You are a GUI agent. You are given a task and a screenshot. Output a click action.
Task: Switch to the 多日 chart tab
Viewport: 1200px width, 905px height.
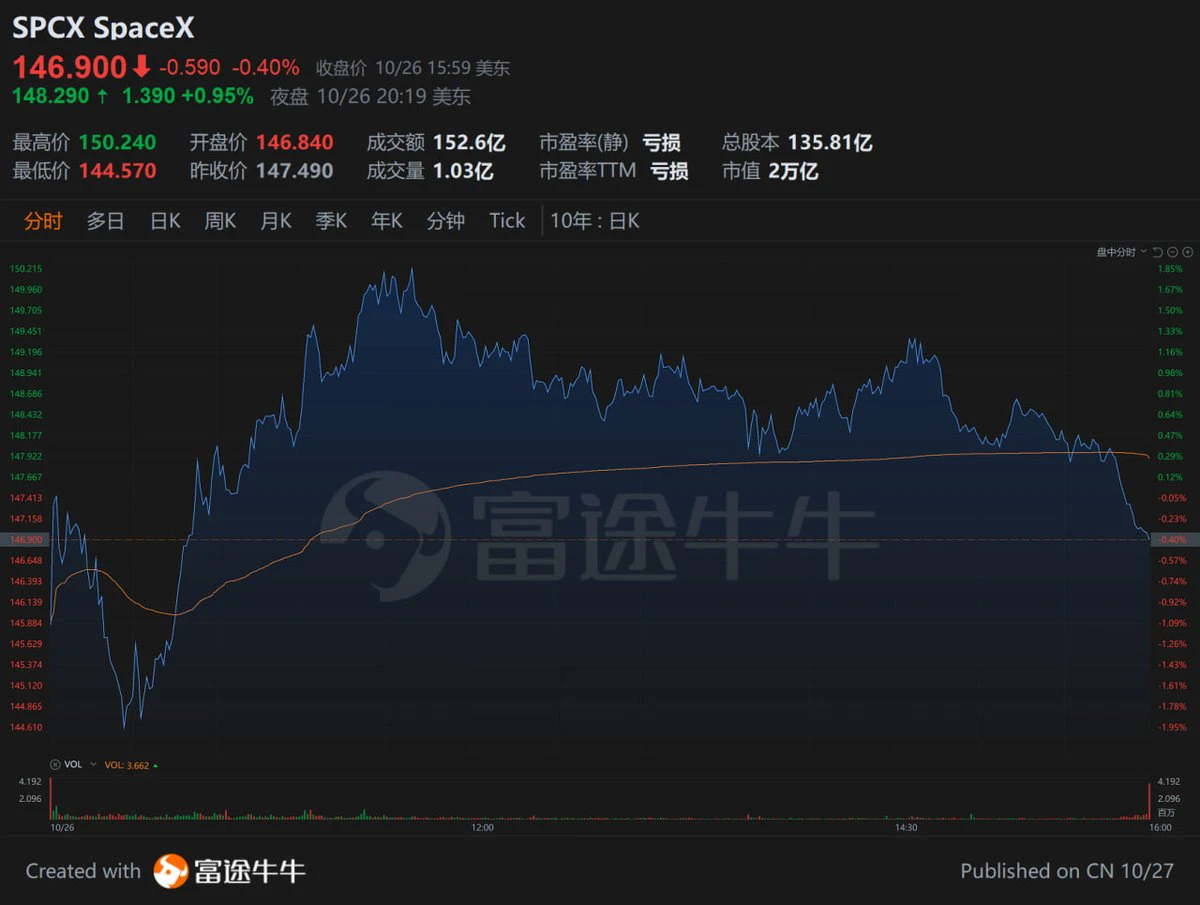point(105,221)
